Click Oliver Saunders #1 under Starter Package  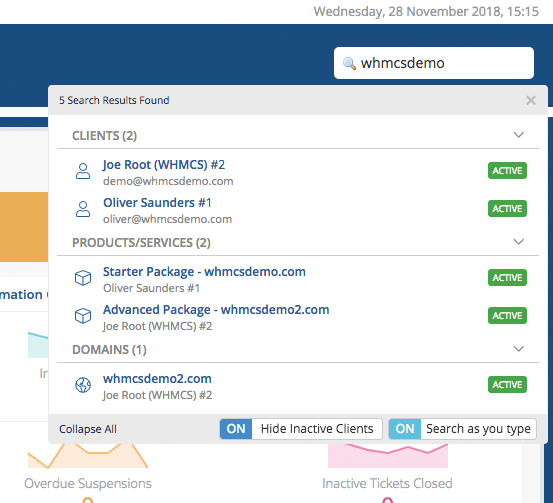click(151, 289)
